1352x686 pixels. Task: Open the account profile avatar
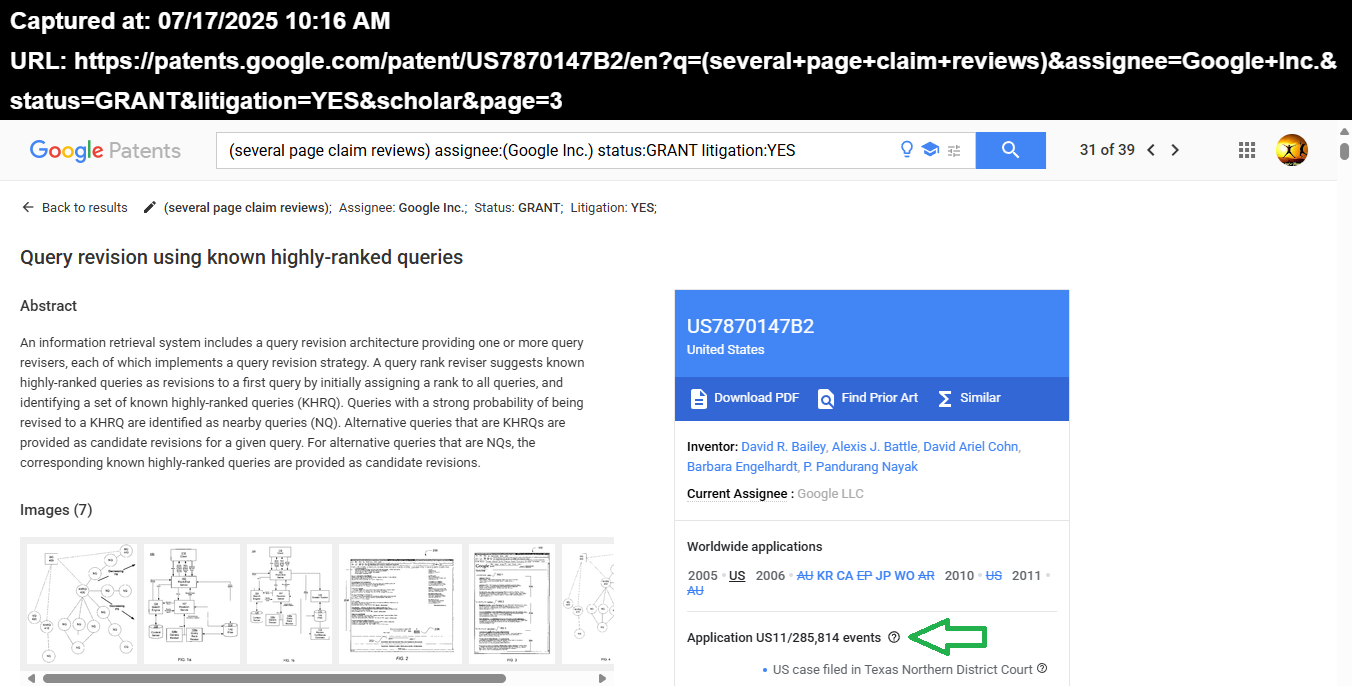click(1292, 150)
